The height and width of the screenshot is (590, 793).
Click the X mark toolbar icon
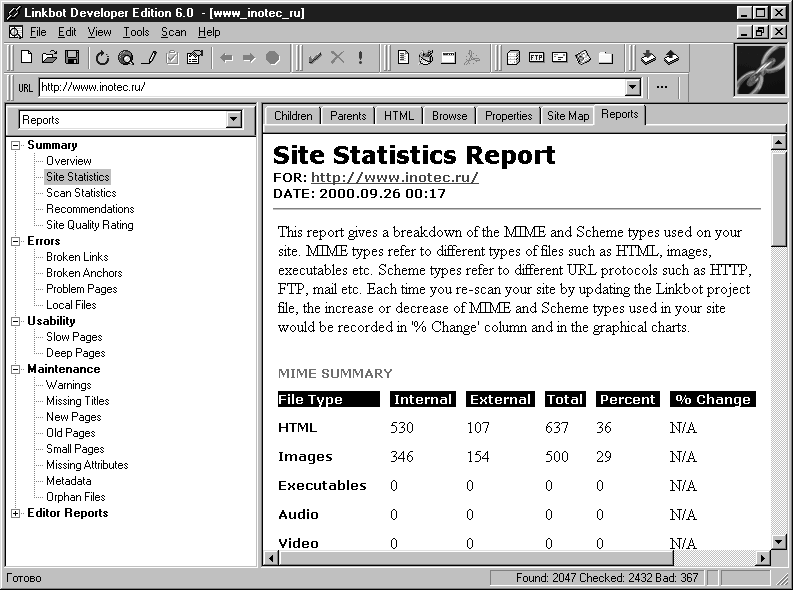coord(337,58)
